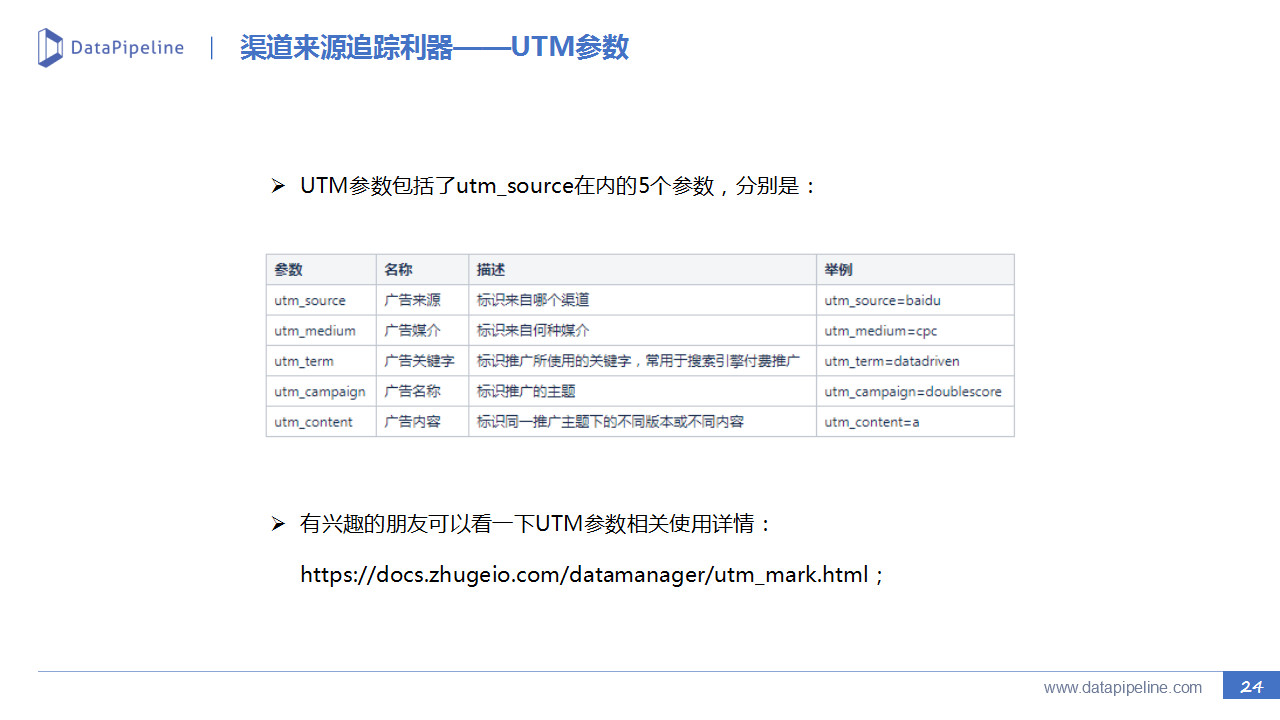Click the description 标识来自何种媒介
1280x720 pixels.
(x=533, y=331)
